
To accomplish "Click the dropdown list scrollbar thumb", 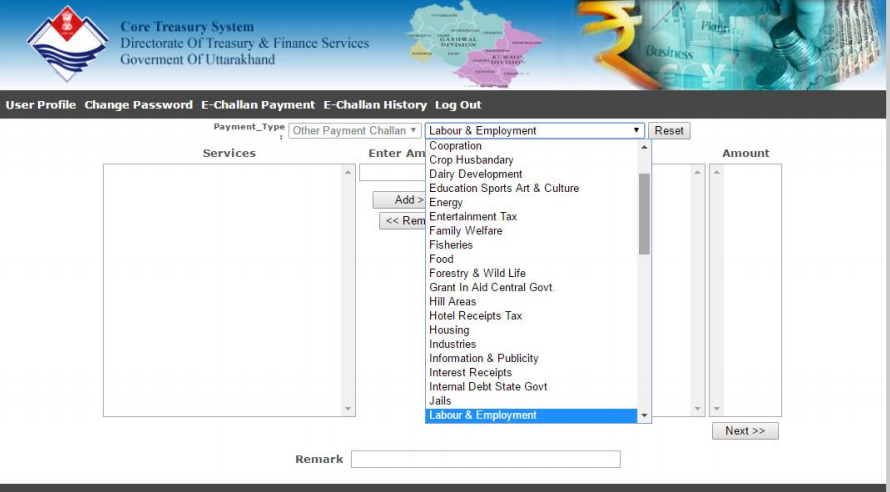I will 644,214.
